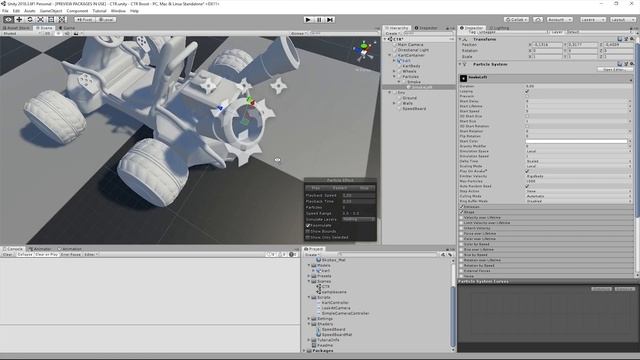This screenshot has width=640, height=360.
Task: Toggle Collapse in the Console
Action: 24,254
